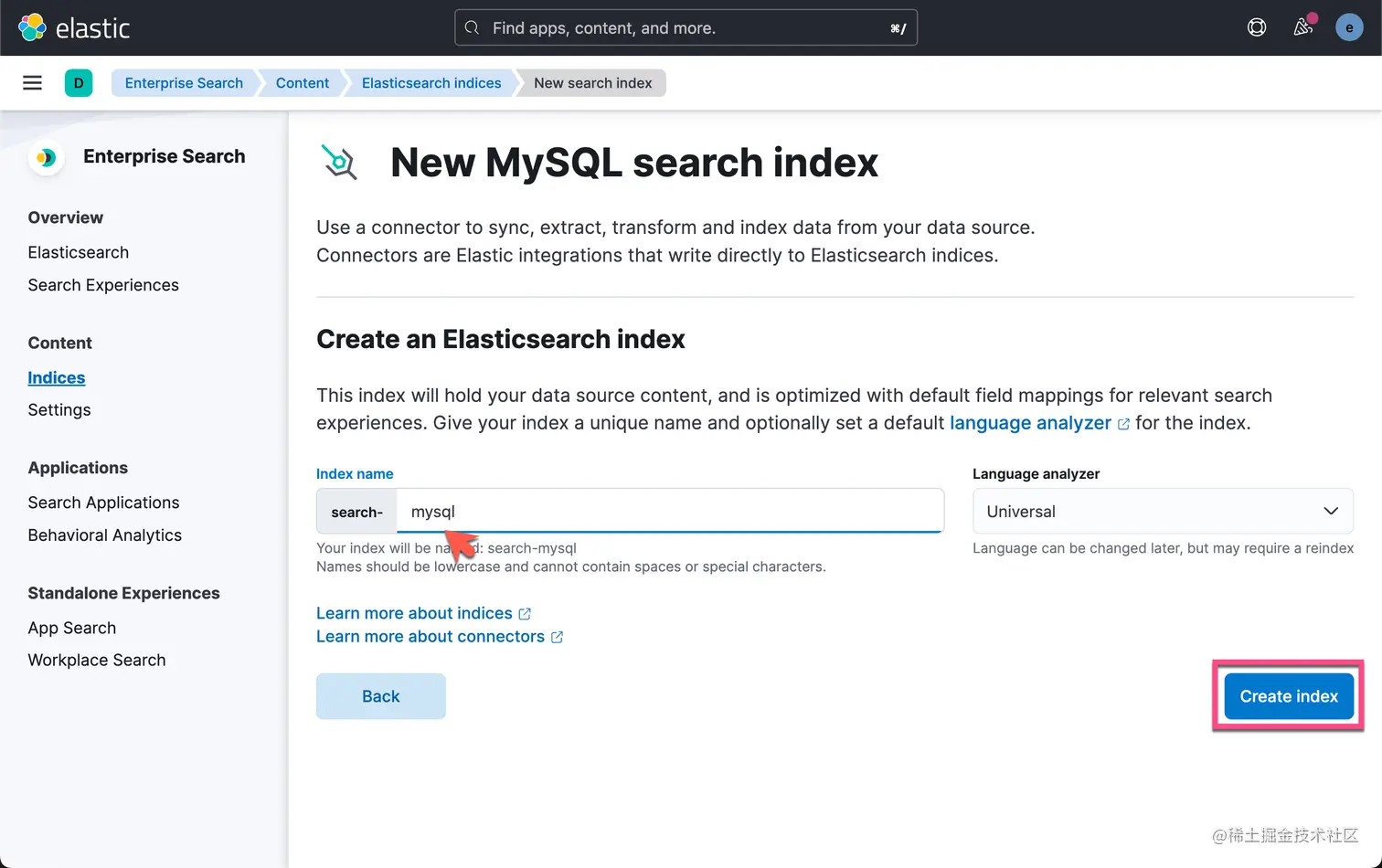Open App Search in the sidebar
The image size is (1382, 868).
(x=72, y=628)
